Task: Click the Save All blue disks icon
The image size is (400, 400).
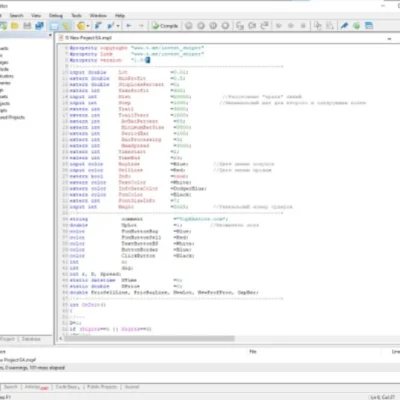Action: [x=39, y=26]
